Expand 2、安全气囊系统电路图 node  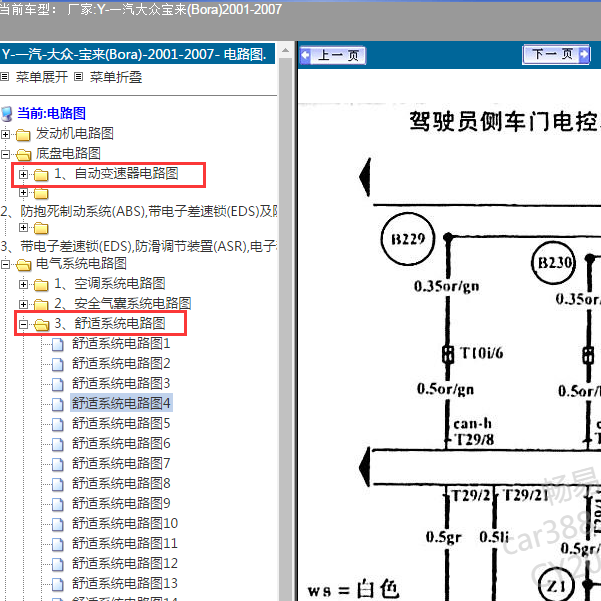tap(23, 304)
